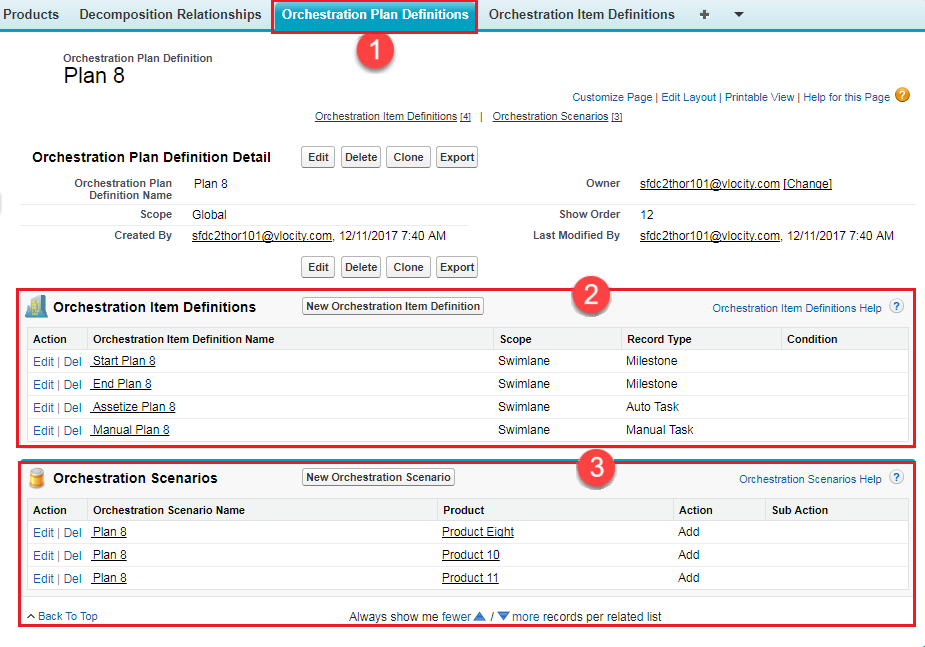Viewport: 925px width, 647px height.
Task: Click Orchestration Item Definitions help icon
Action: tap(897, 307)
